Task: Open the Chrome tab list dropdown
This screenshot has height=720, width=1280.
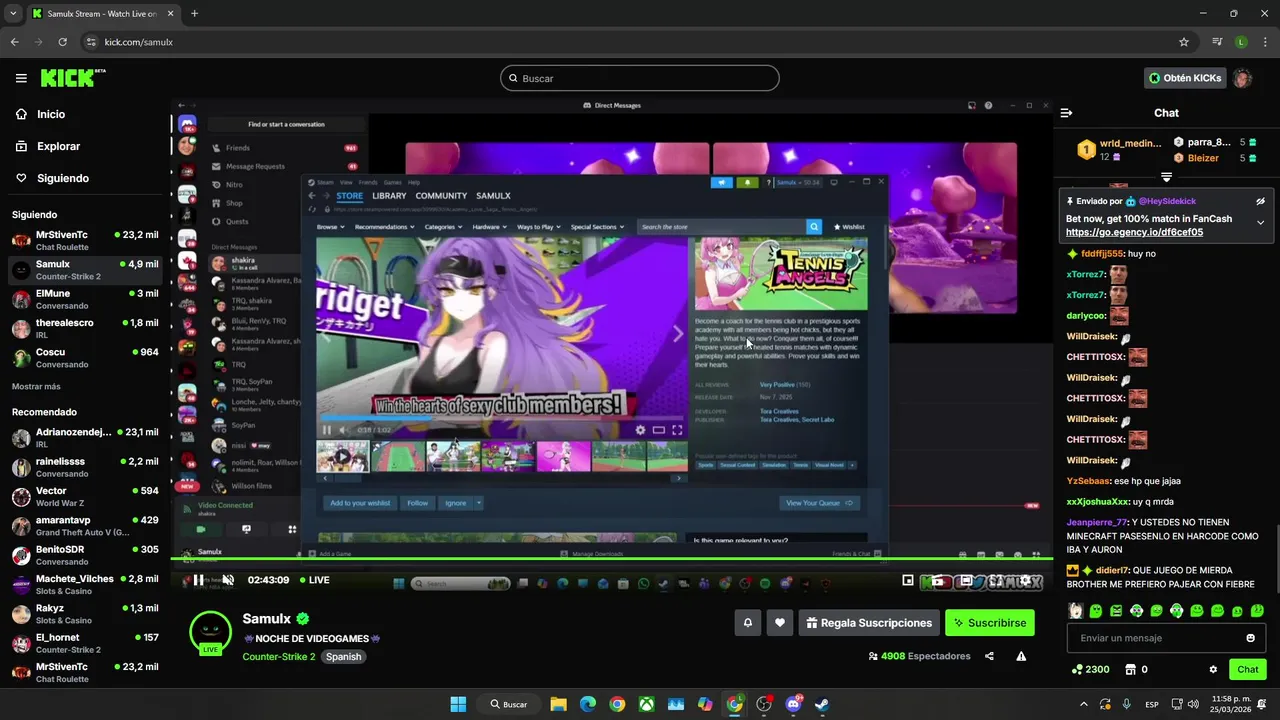Action: click(13, 14)
